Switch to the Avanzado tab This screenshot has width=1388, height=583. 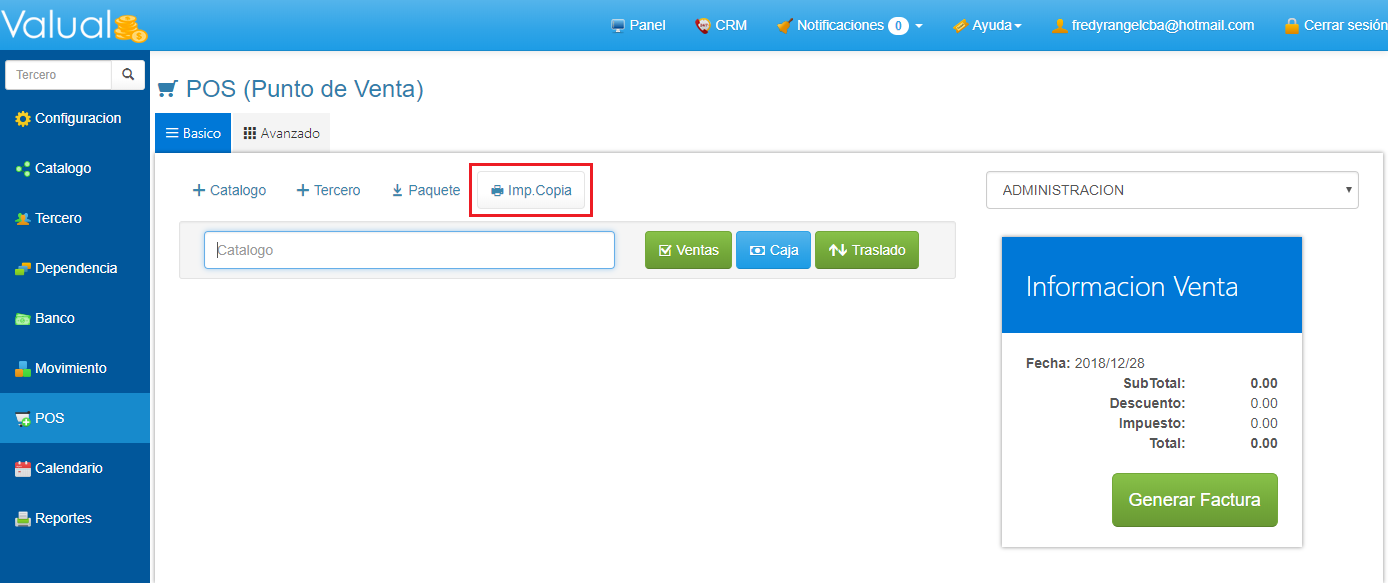tap(281, 133)
